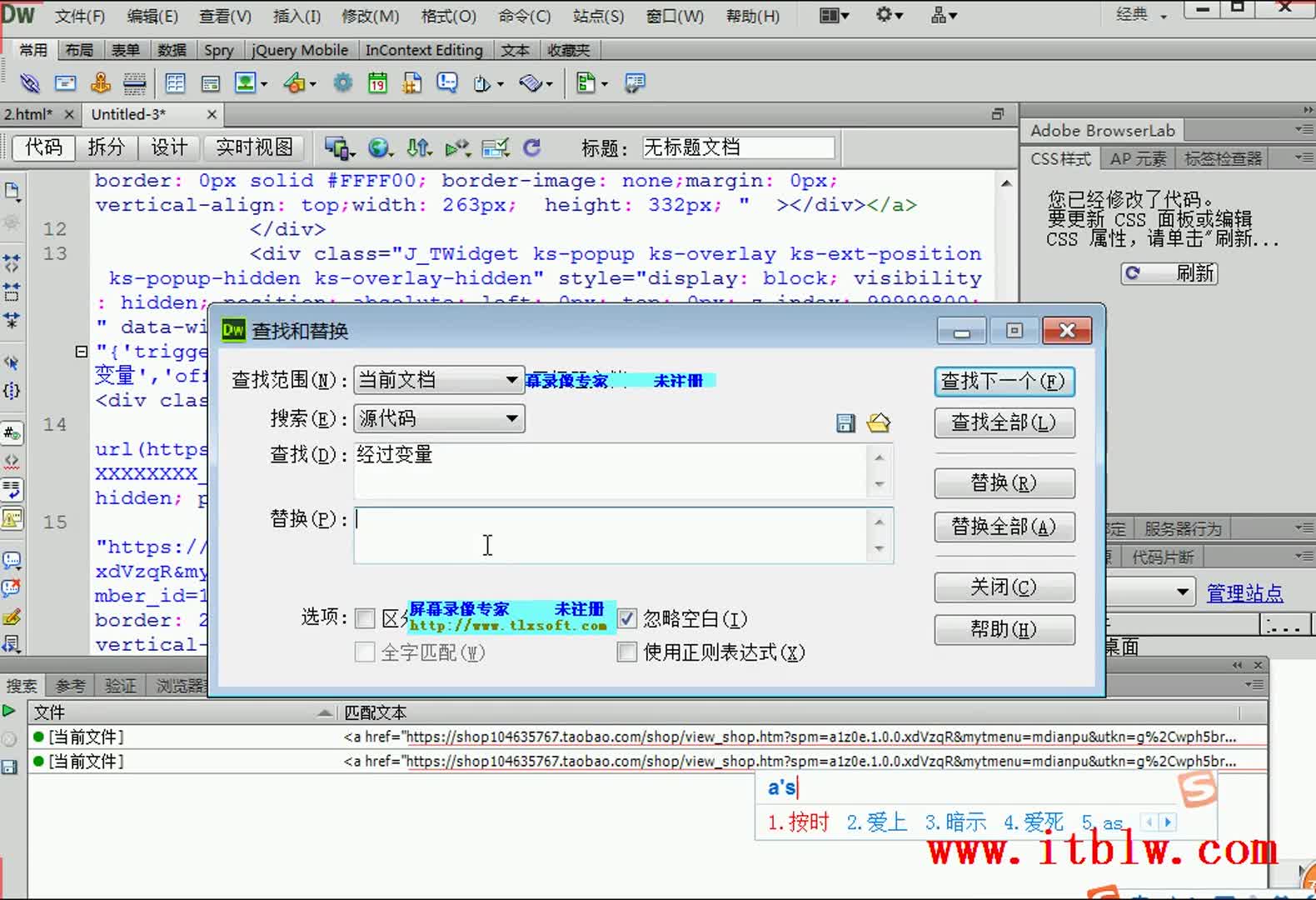Viewport: 1316px width, 900px height.
Task: Click save report icon in results panel
Action: (x=9, y=767)
